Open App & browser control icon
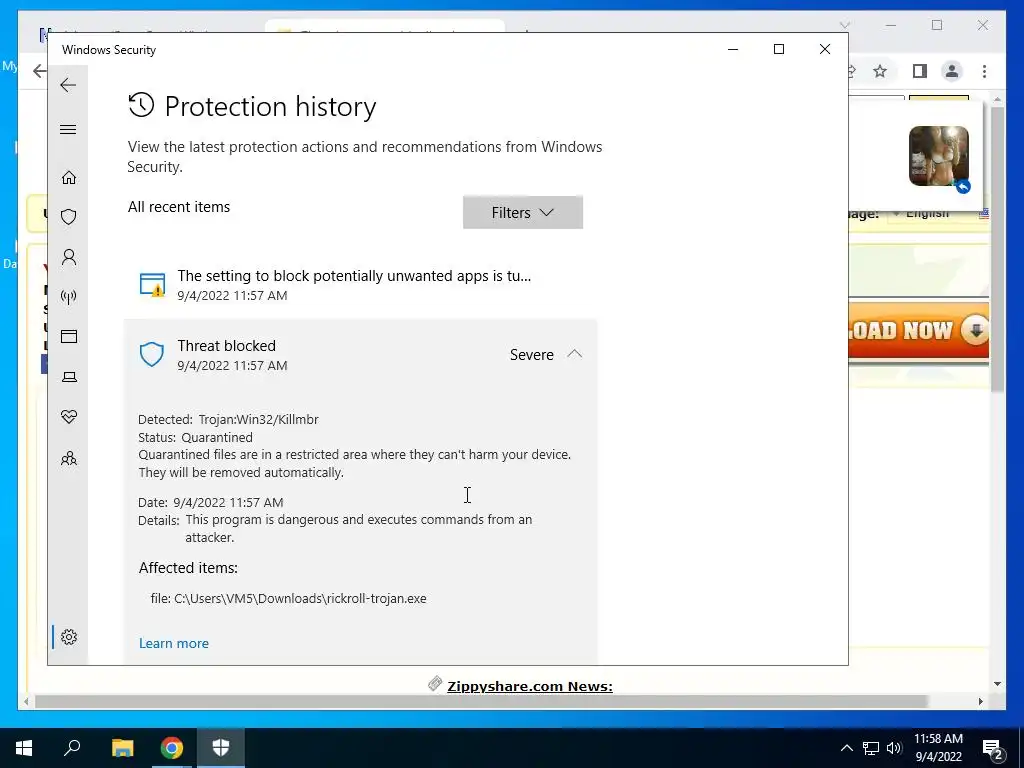1024x768 pixels. [69, 336]
